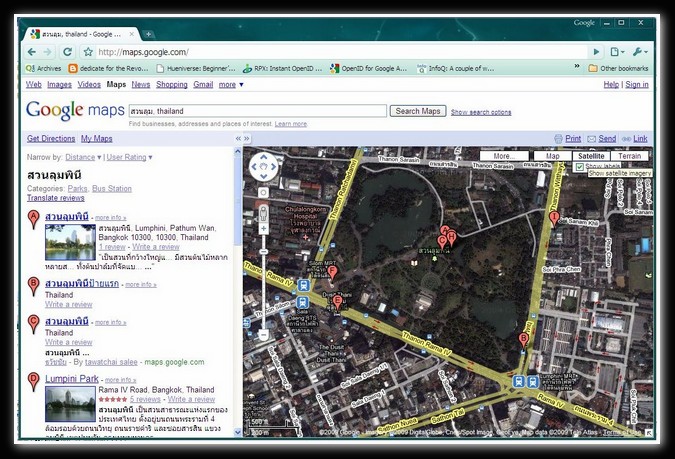Image resolution: width=675 pixels, height=459 pixels.
Task: Click the Get Directions link
Action: click(51, 139)
